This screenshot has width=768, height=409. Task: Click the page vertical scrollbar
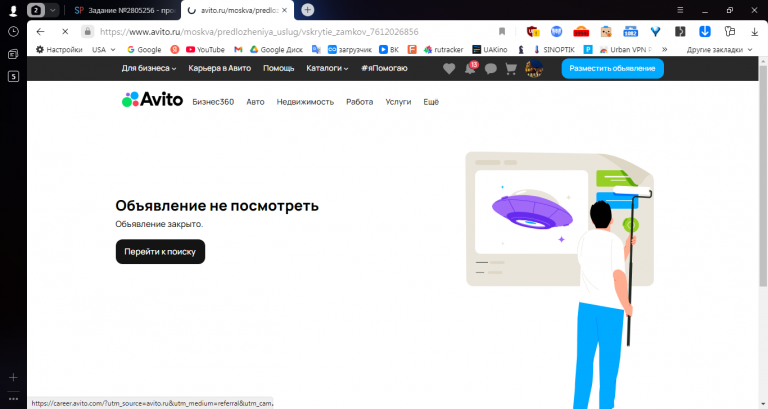pos(763,176)
